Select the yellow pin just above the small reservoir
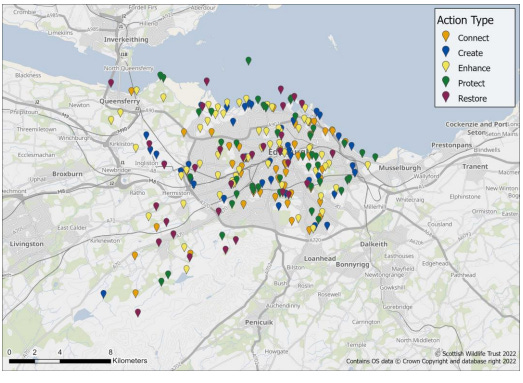 (186, 269)
